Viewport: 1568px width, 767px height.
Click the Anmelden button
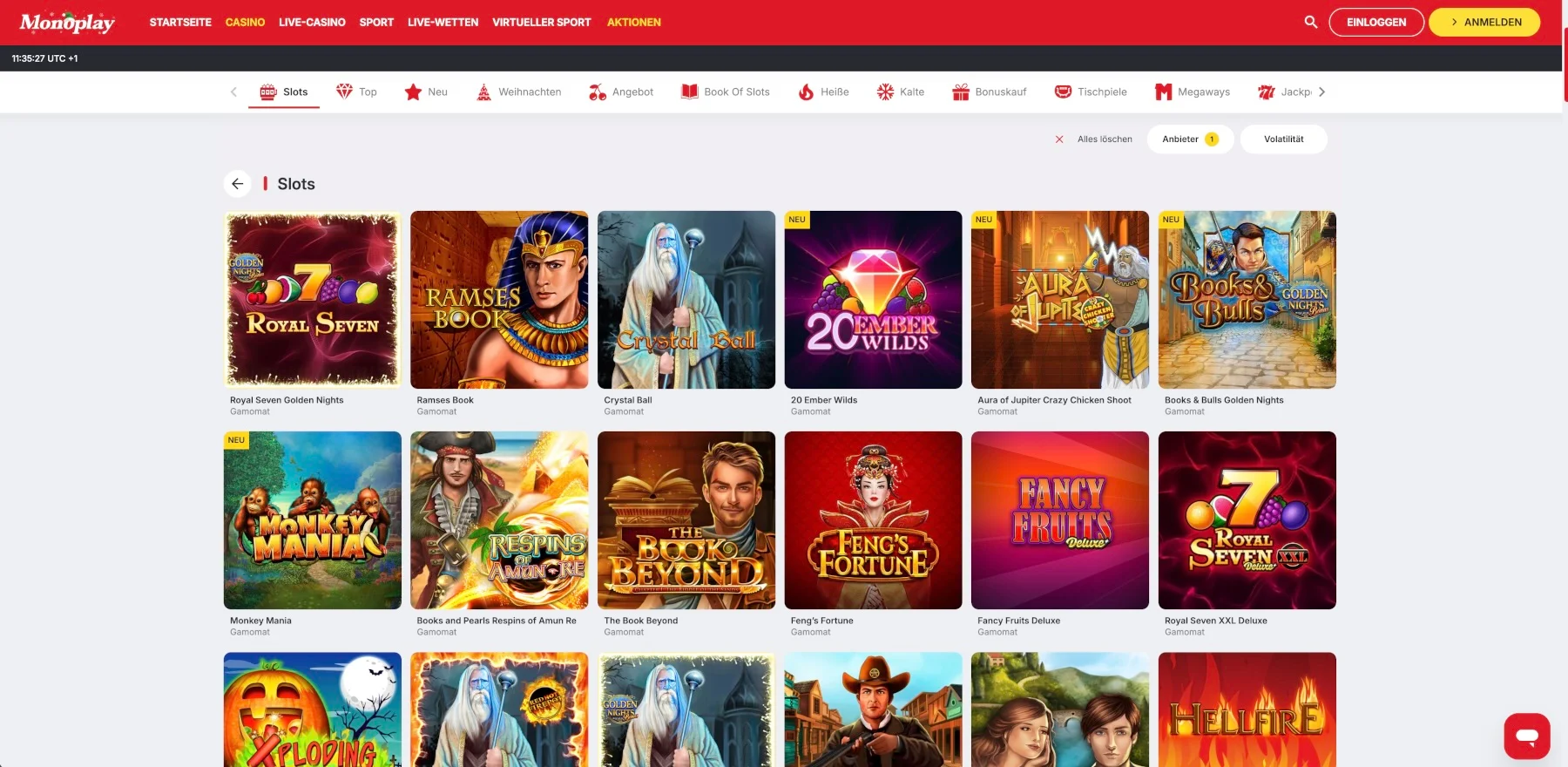point(1484,22)
